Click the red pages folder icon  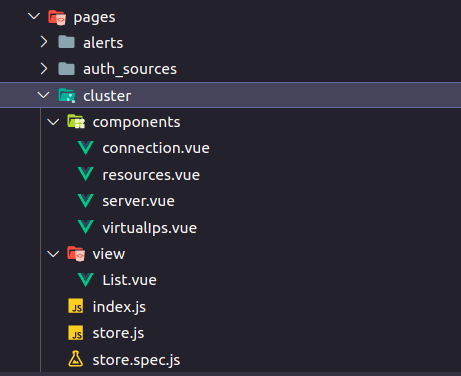(57, 17)
